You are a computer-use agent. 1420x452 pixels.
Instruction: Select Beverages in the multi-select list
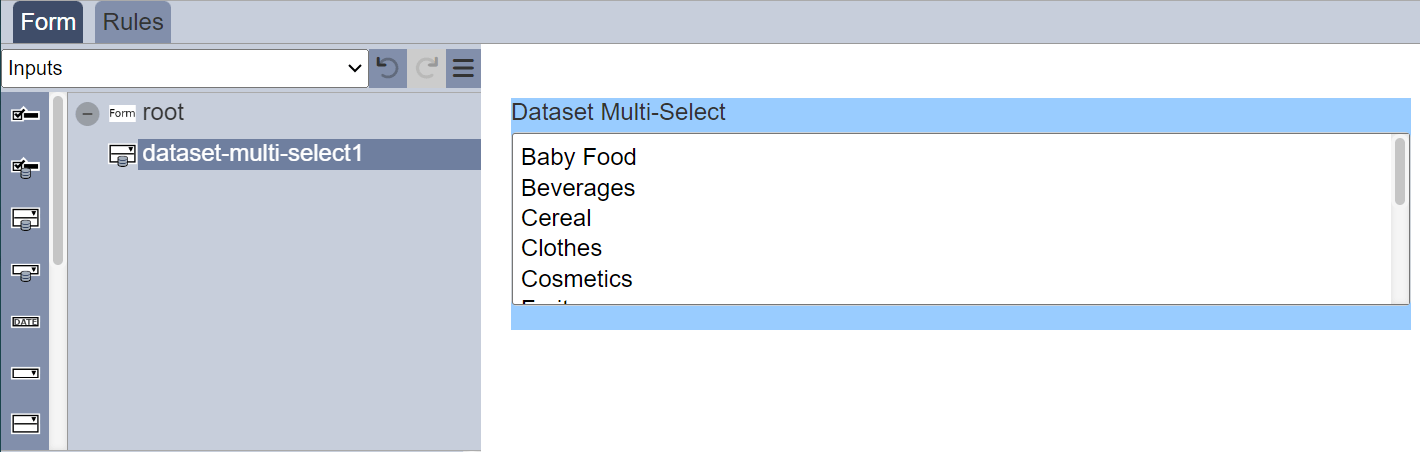click(578, 188)
